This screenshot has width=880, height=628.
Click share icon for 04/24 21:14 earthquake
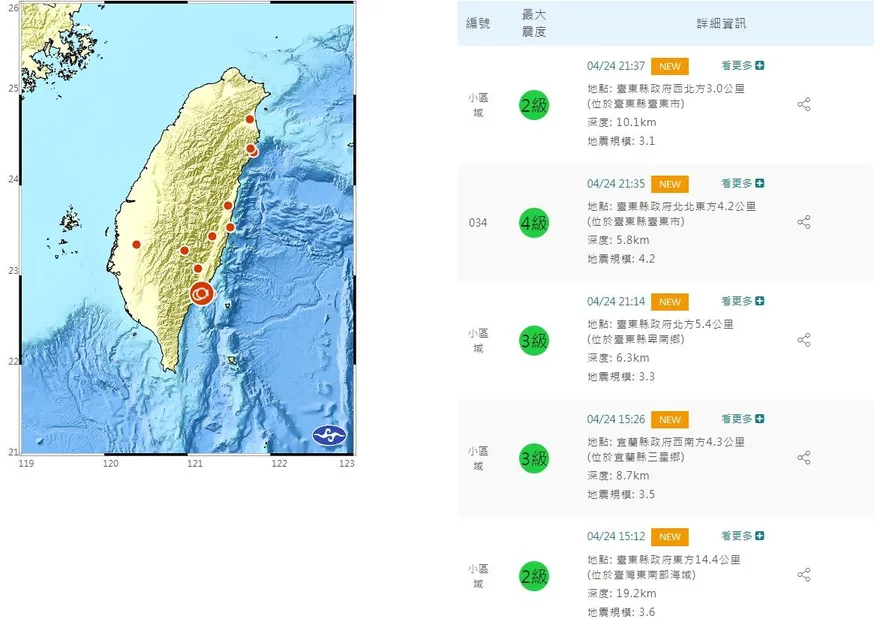(803, 340)
